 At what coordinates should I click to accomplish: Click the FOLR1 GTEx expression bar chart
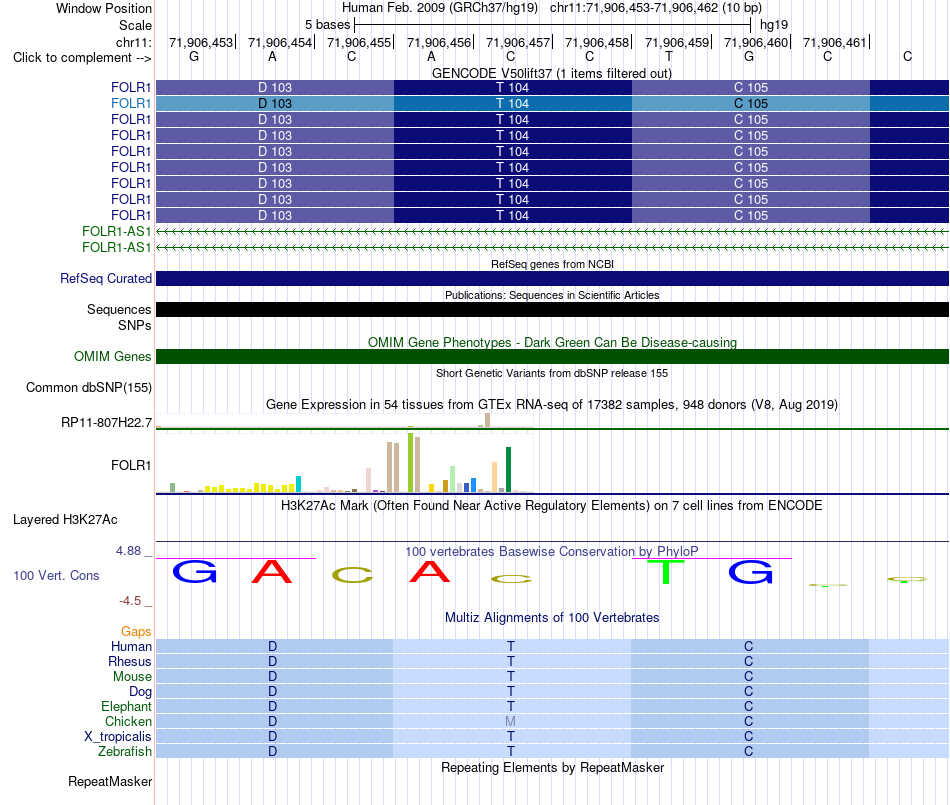pyautogui.click(x=344, y=463)
